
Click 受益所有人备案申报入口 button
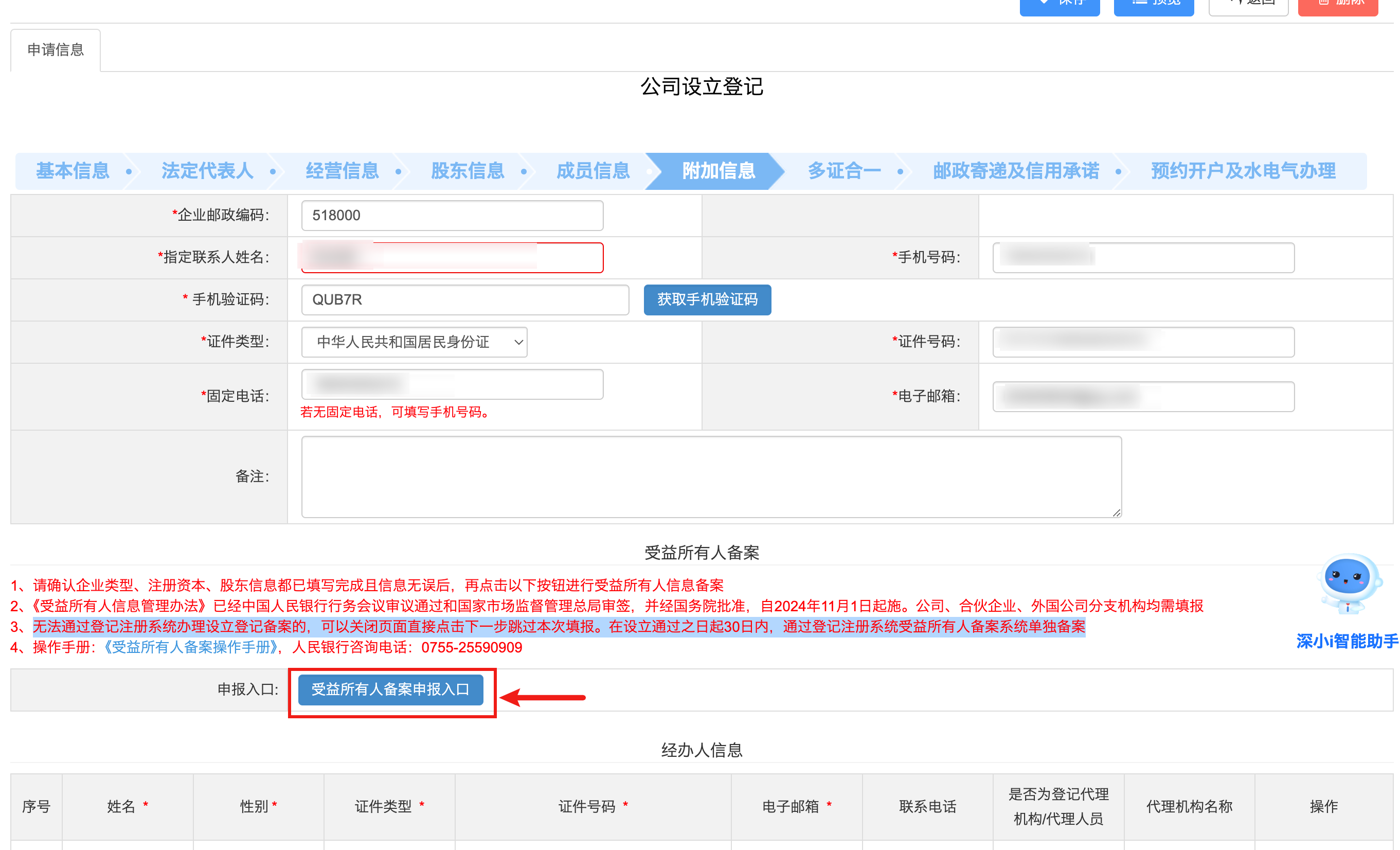390,689
